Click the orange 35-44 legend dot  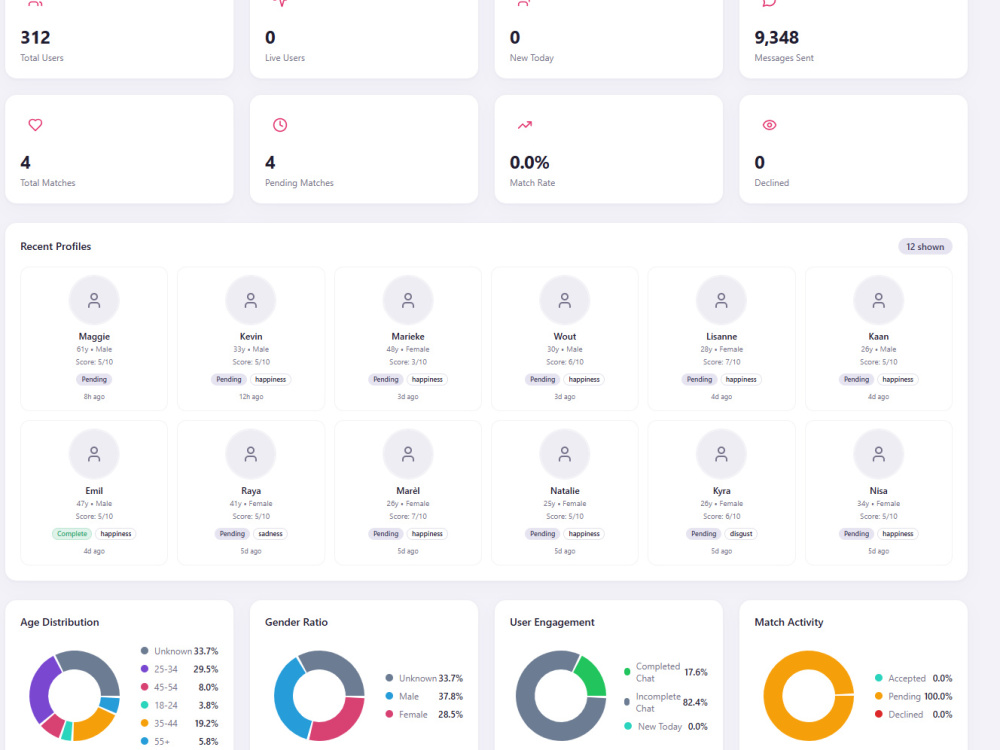144,723
